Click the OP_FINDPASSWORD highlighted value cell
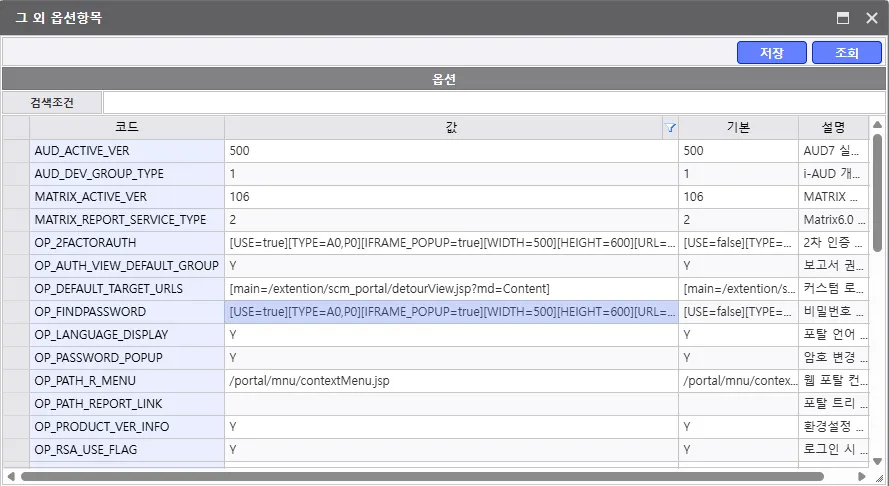This screenshot has height=486, width=889. click(450, 312)
